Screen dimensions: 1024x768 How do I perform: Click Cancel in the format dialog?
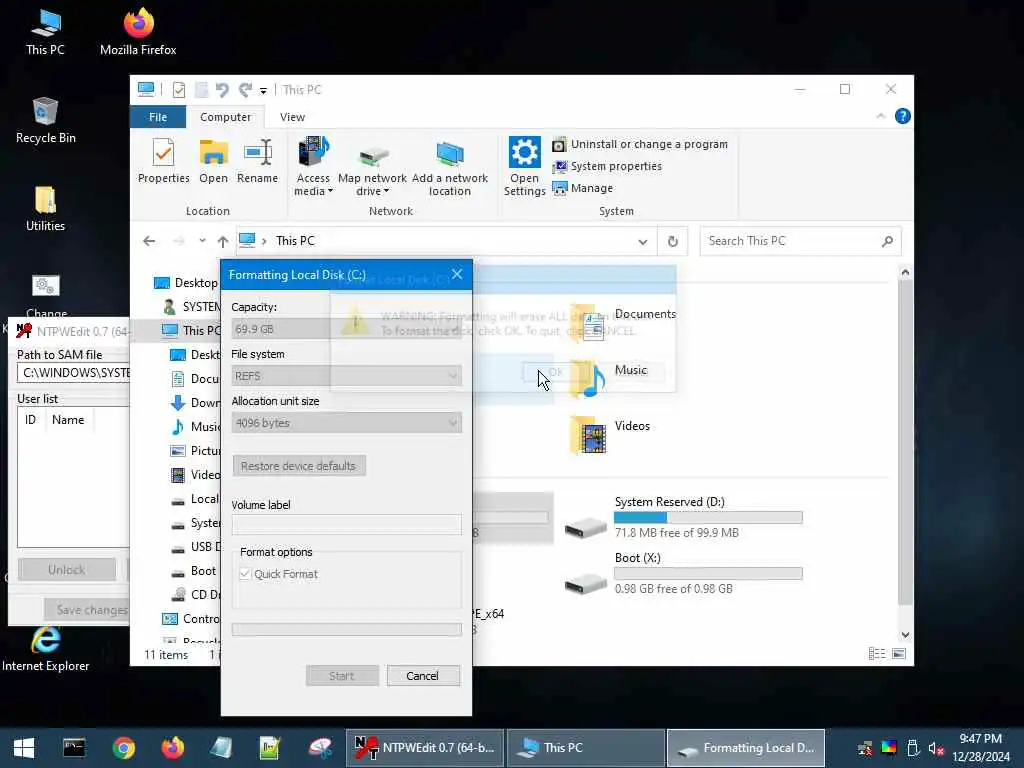[423, 676]
